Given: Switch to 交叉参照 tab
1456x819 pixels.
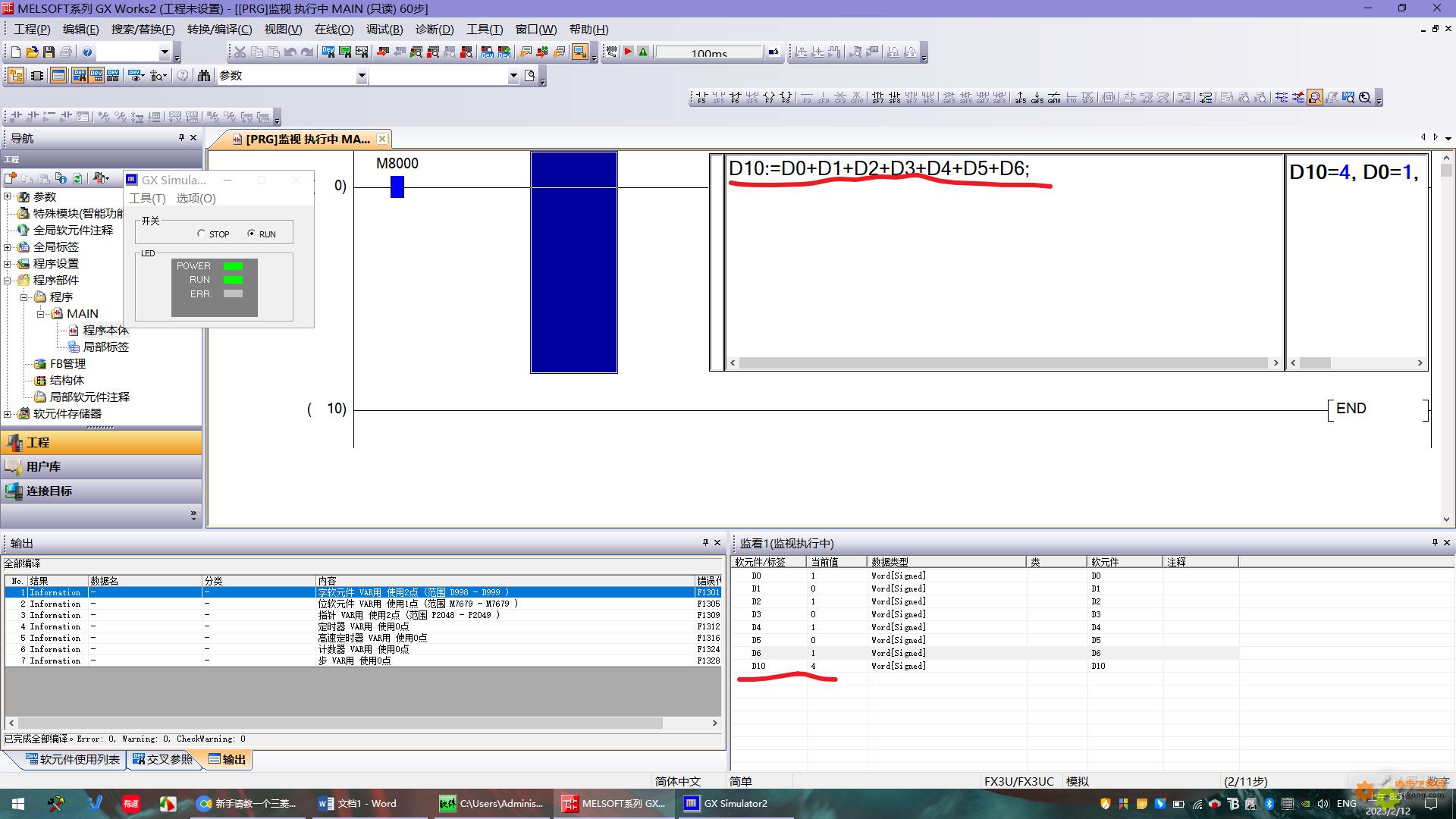Looking at the screenshot, I should [x=162, y=759].
